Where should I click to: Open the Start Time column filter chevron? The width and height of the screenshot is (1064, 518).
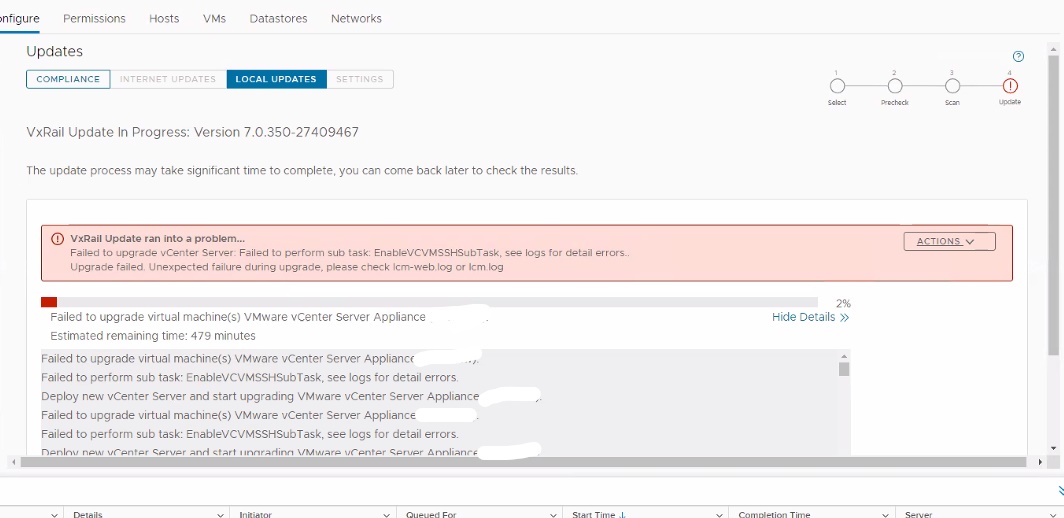click(x=718, y=515)
